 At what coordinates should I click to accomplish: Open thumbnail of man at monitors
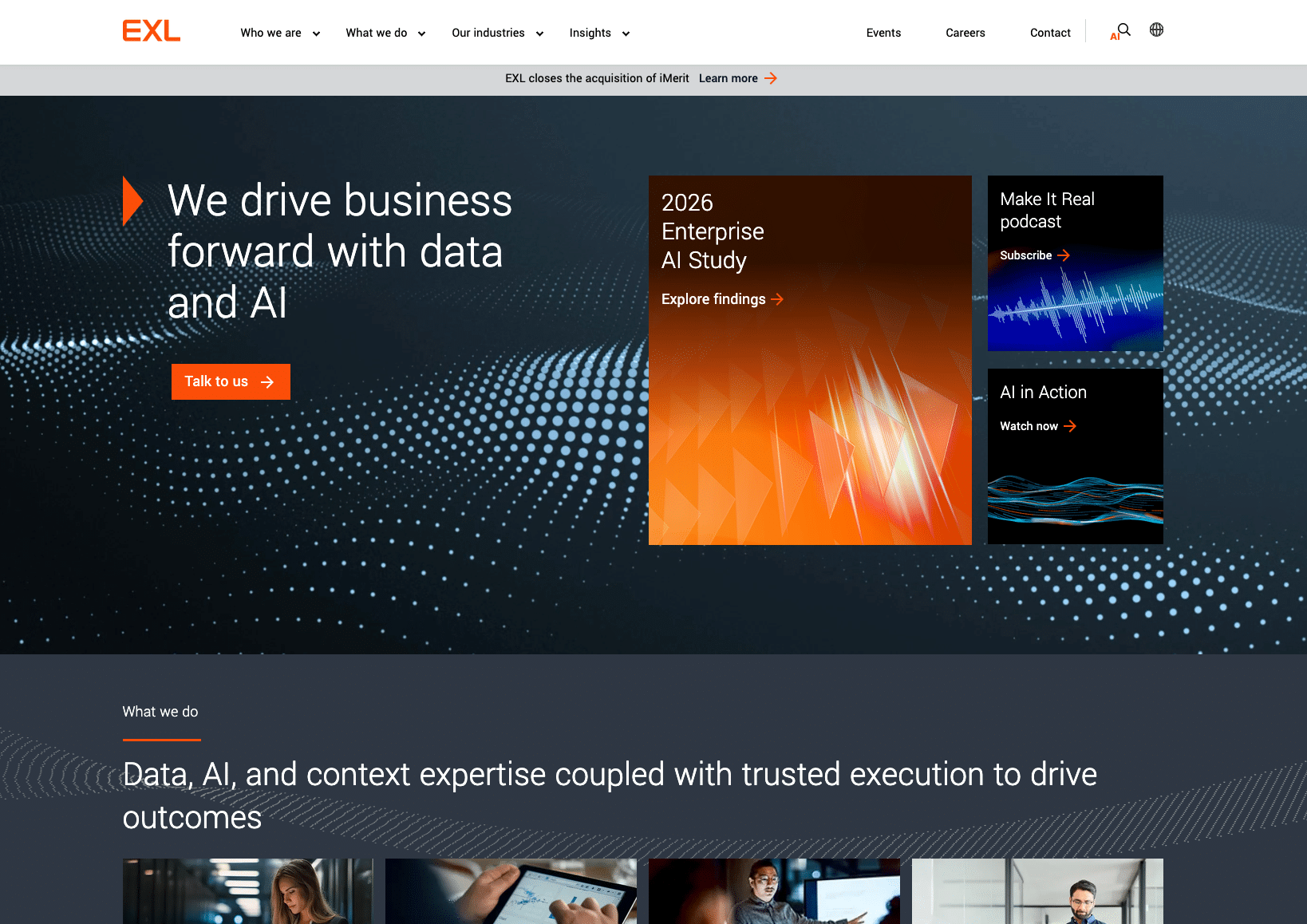tap(774, 891)
